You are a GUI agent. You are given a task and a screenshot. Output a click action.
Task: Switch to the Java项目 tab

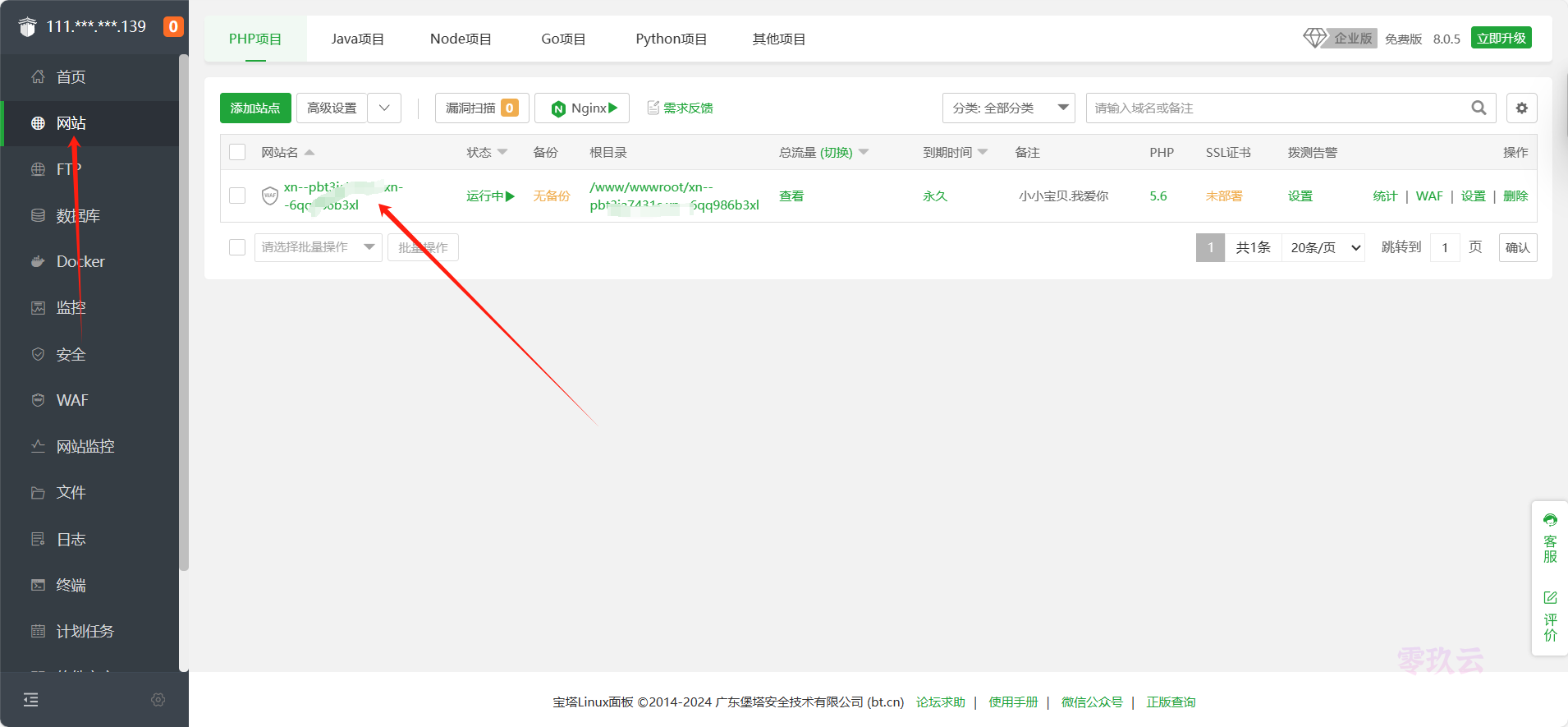click(x=357, y=39)
